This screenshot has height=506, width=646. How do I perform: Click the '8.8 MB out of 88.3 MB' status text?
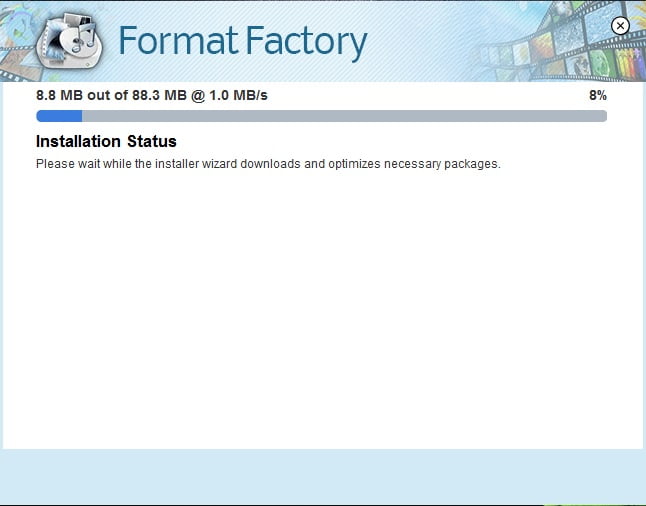tap(111, 95)
